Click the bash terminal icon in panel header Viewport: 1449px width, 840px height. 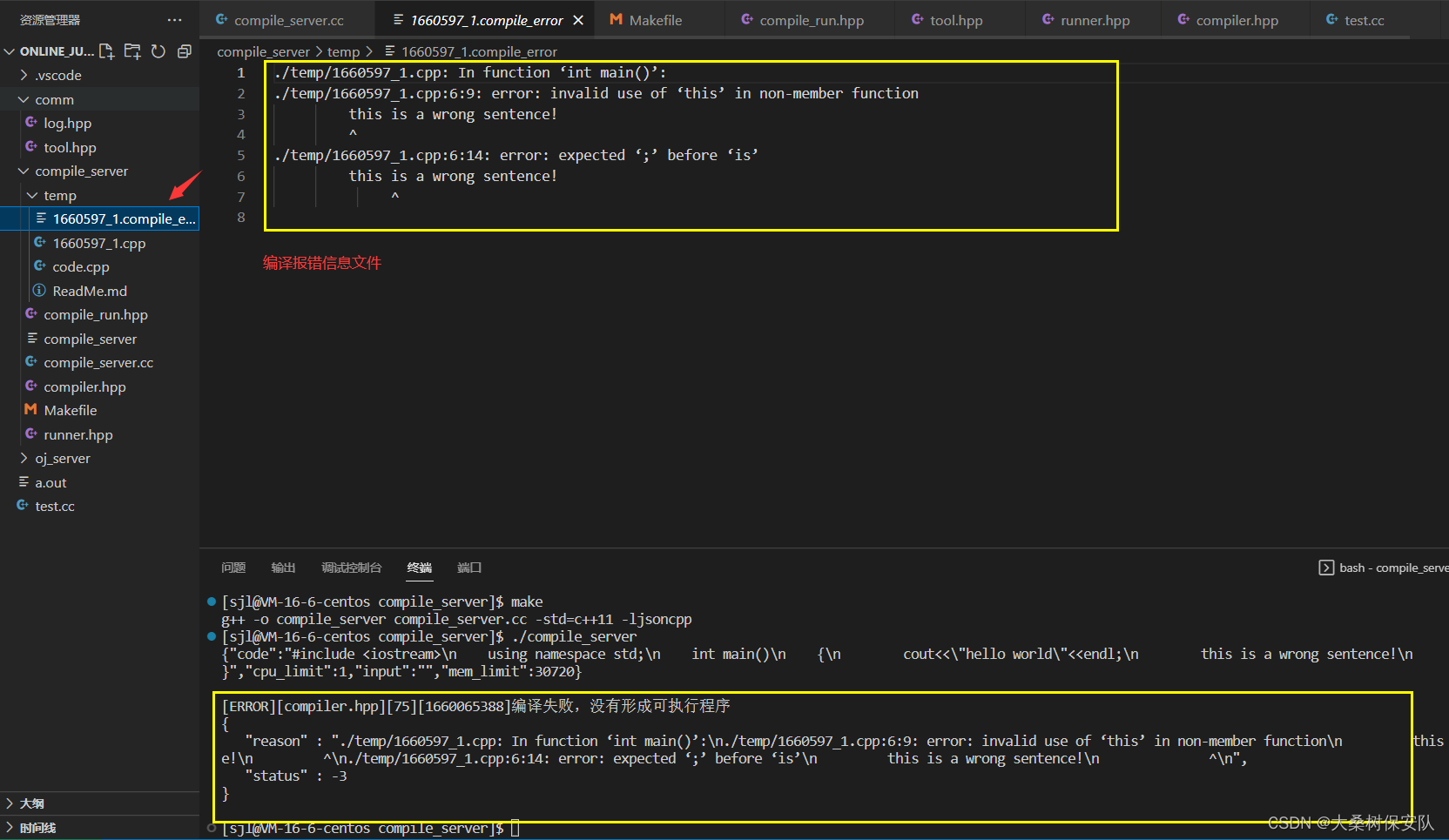[x=1326, y=568]
